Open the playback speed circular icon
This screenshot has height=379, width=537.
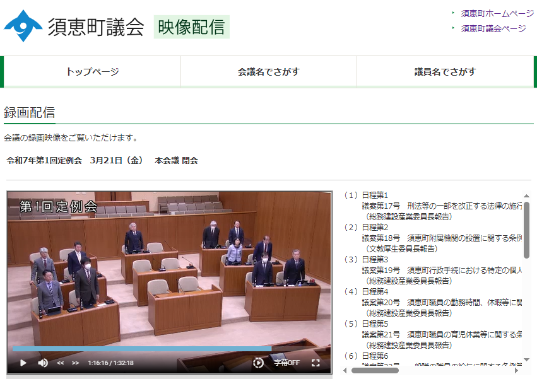pyautogui.click(x=258, y=363)
